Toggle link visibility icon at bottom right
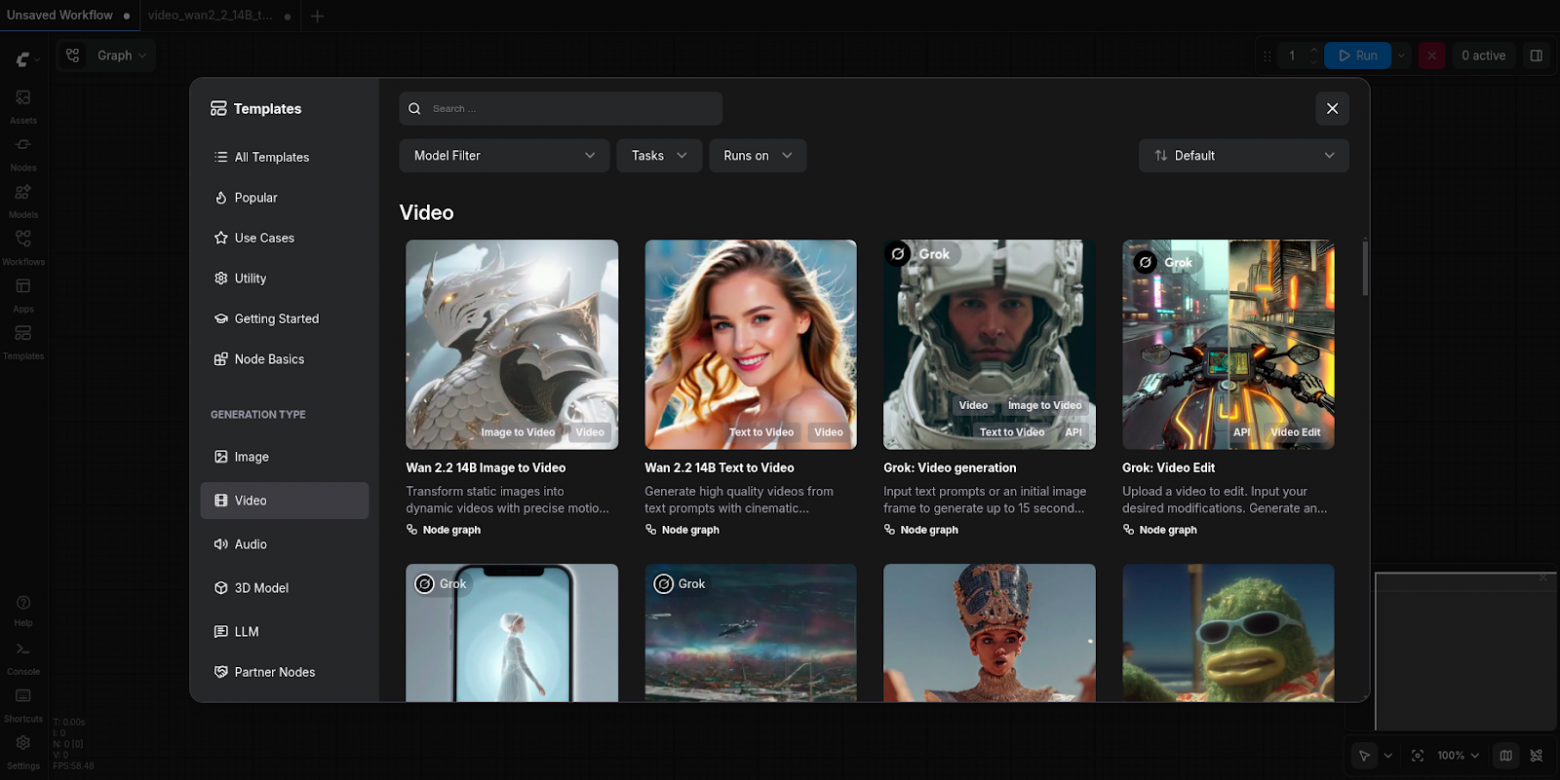Viewport: 1560px width, 780px height. pyautogui.click(x=1536, y=756)
